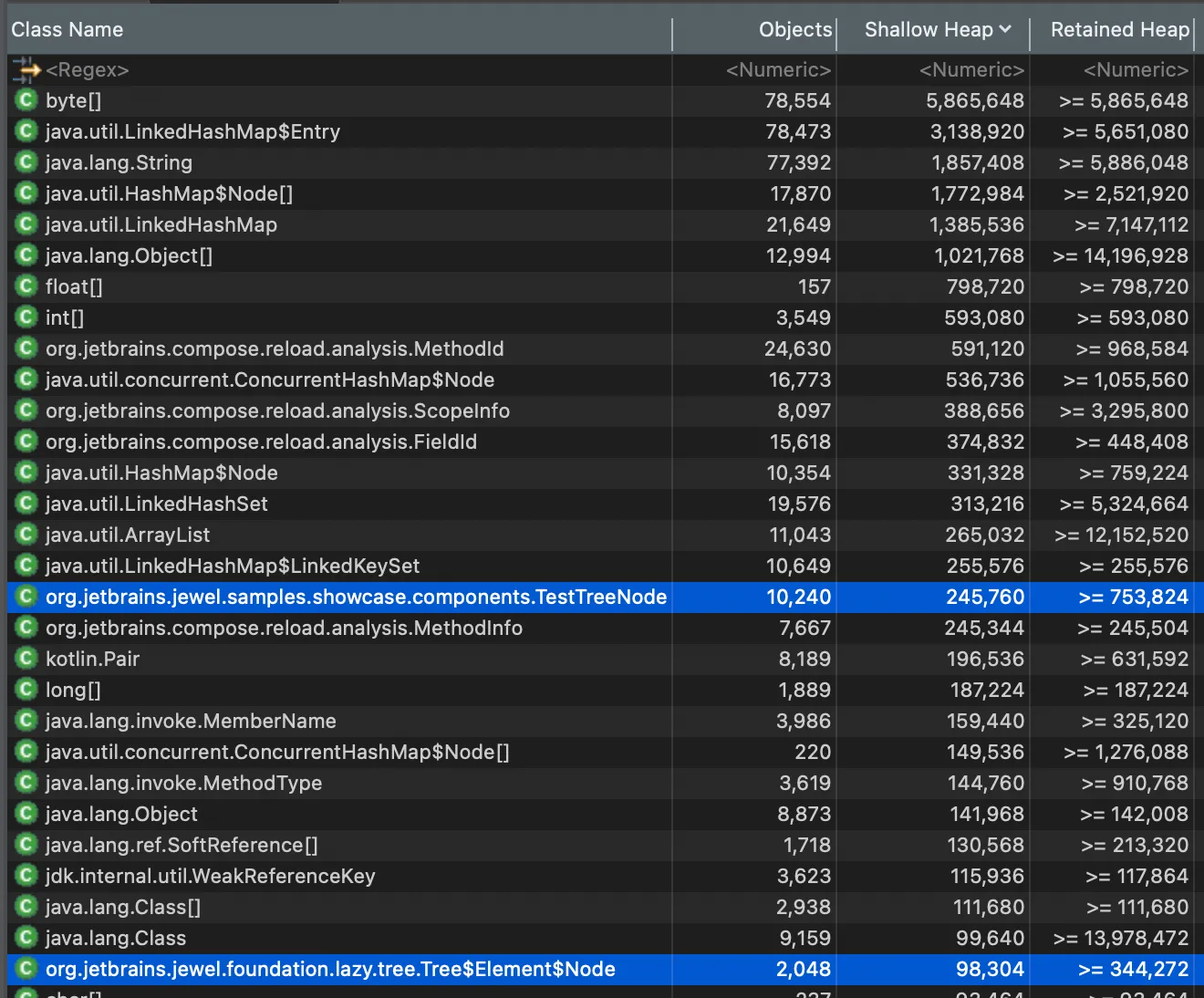The height and width of the screenshot is (998, 1204).
Task: Click the class icon next to byte[]
Action: click(26, 100)
